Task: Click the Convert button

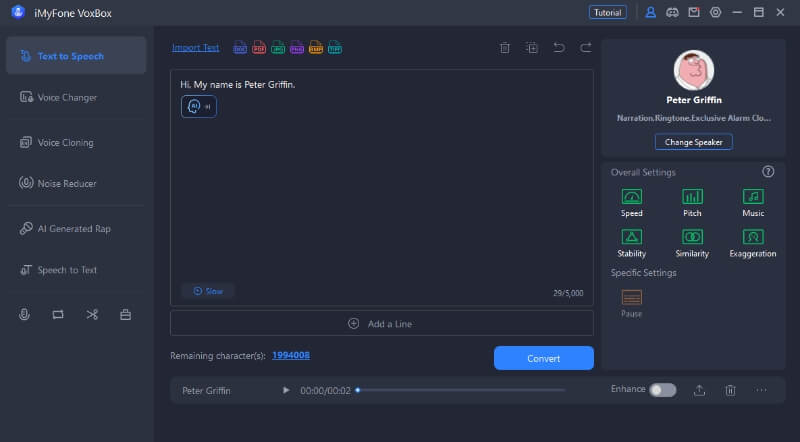Action: pyautogui.click(x=543, y=358)
